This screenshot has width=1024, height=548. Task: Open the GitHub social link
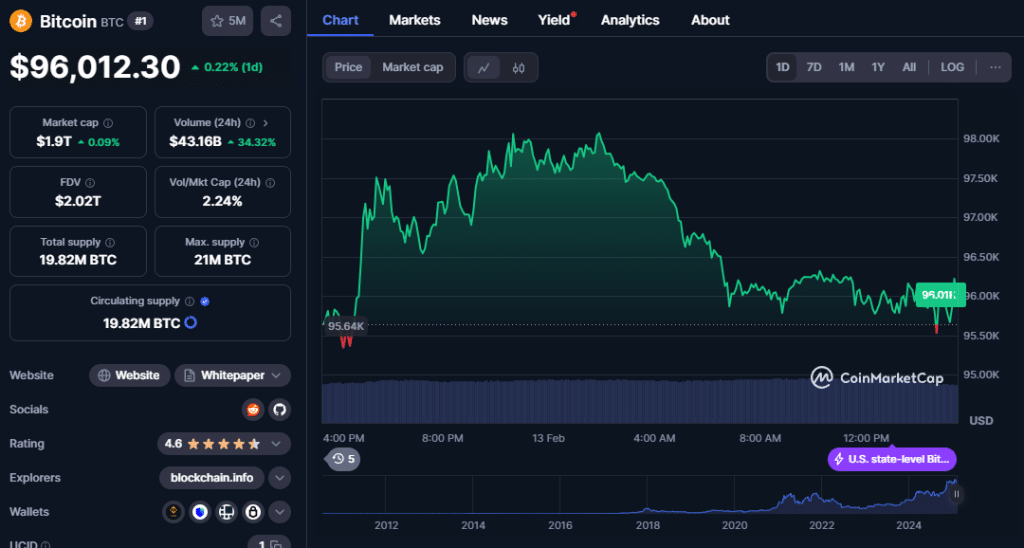280,410
